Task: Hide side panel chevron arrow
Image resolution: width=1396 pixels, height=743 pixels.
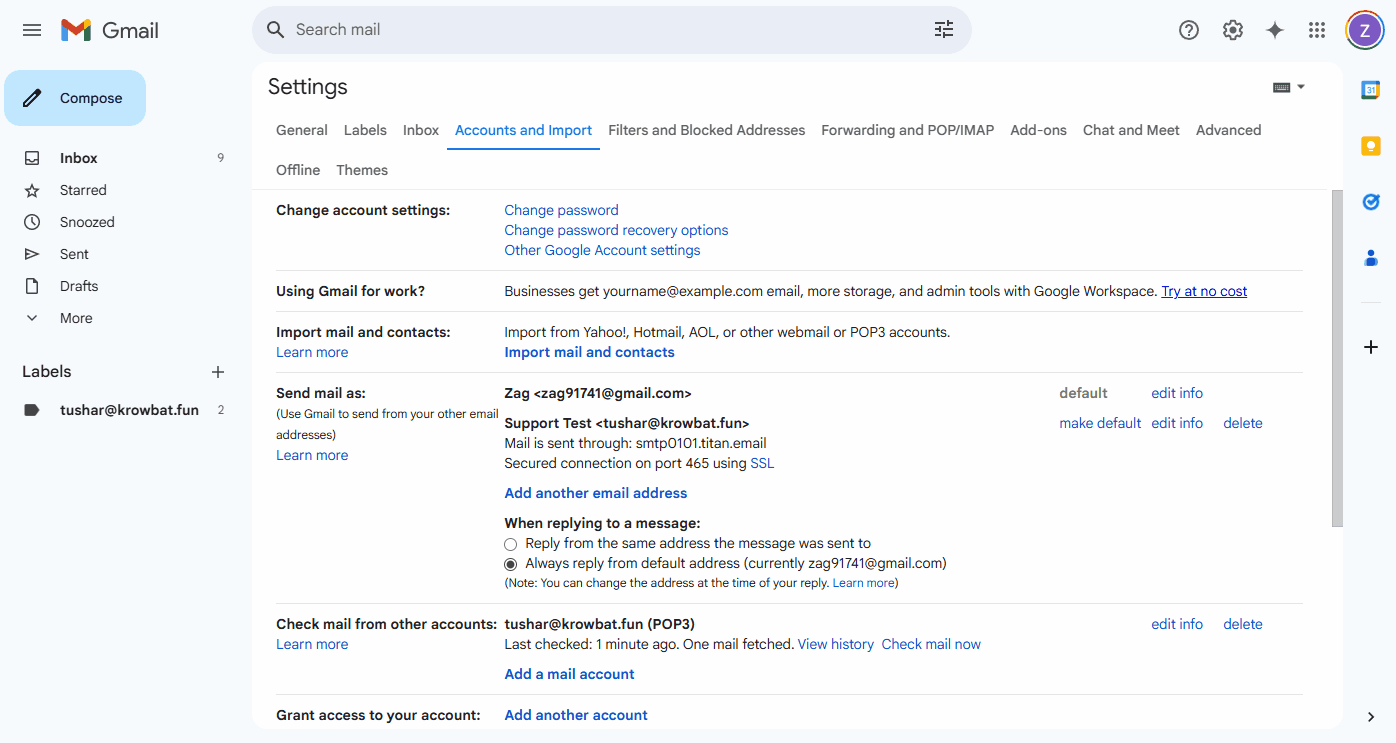Action: 1371,716
